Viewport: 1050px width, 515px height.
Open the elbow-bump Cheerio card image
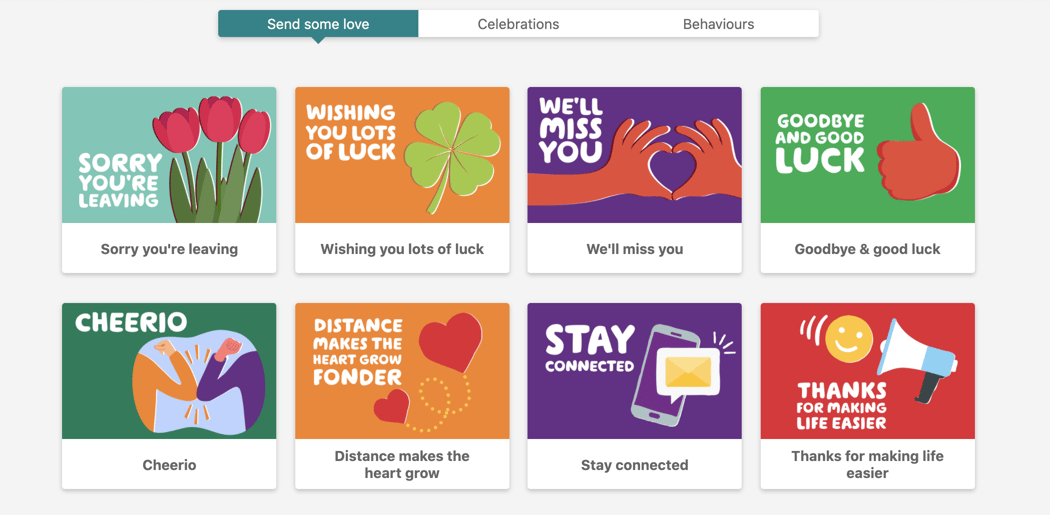169,371
